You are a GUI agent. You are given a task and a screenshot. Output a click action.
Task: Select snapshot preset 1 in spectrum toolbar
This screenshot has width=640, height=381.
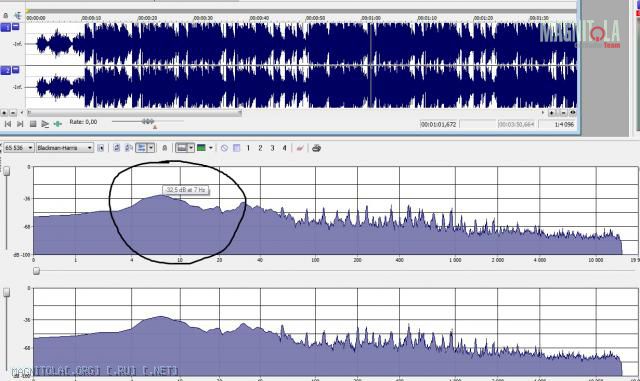248,148
